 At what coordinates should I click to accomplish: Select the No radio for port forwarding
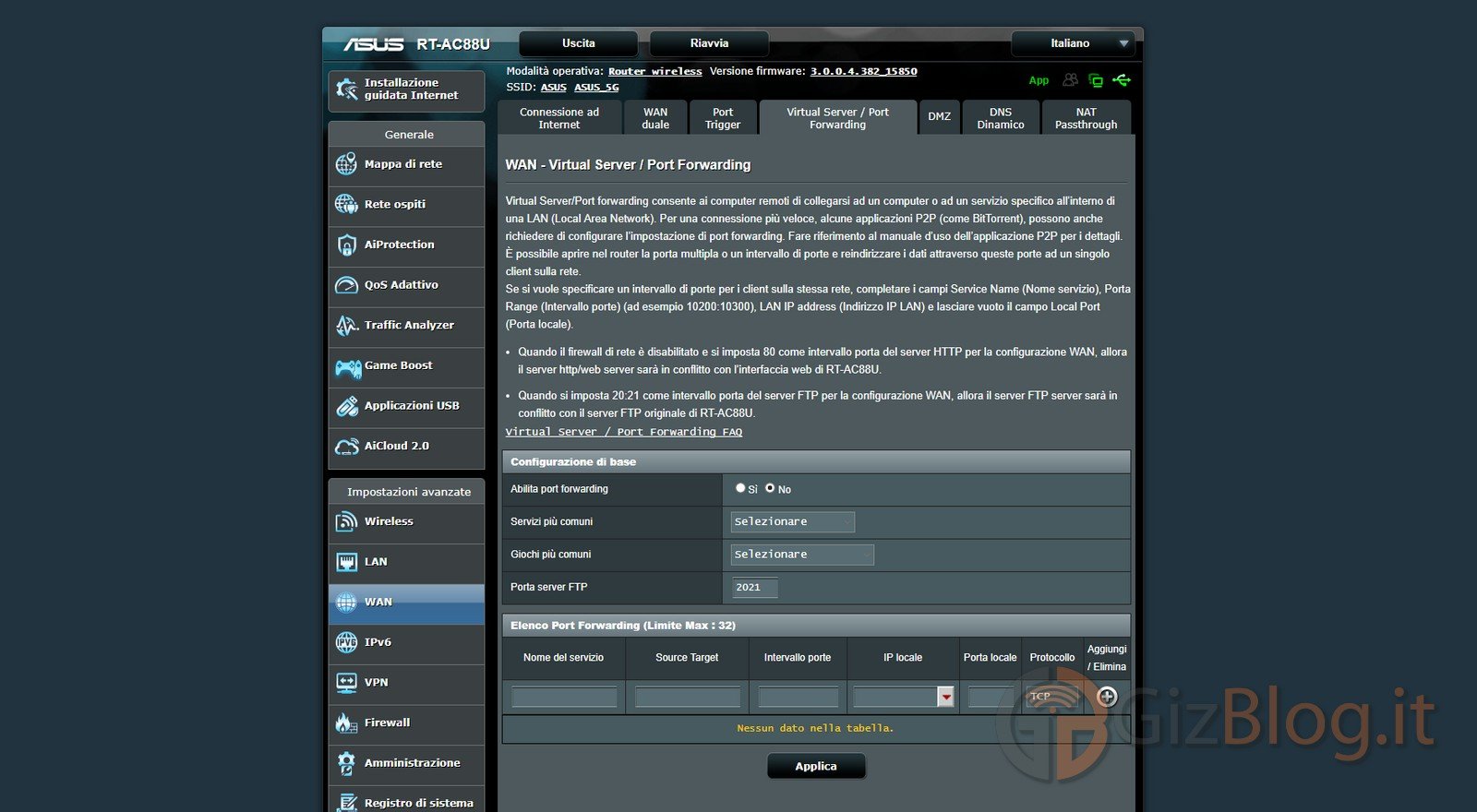[770, 488]
